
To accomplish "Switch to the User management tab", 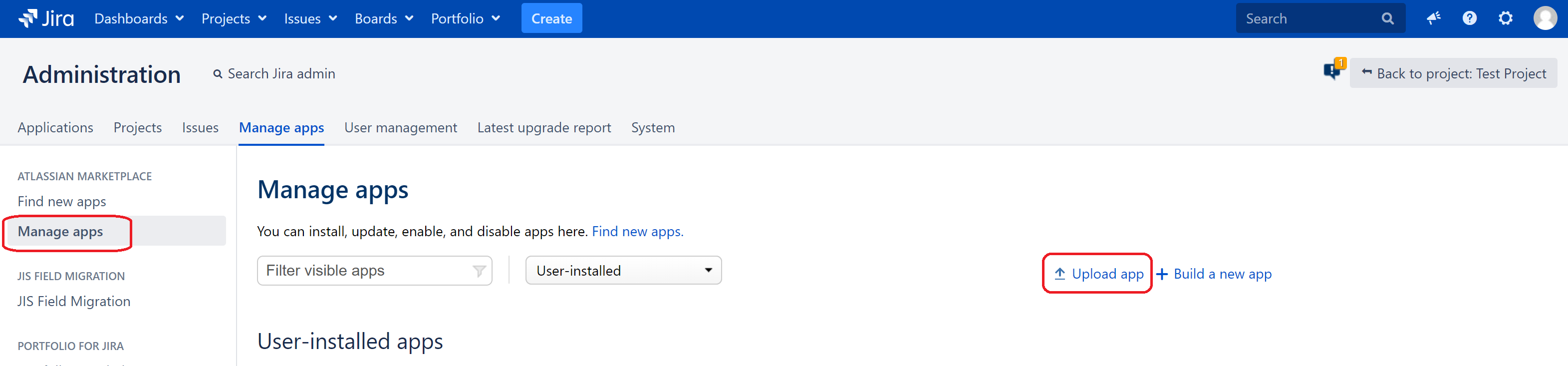I will pos(400,127).
